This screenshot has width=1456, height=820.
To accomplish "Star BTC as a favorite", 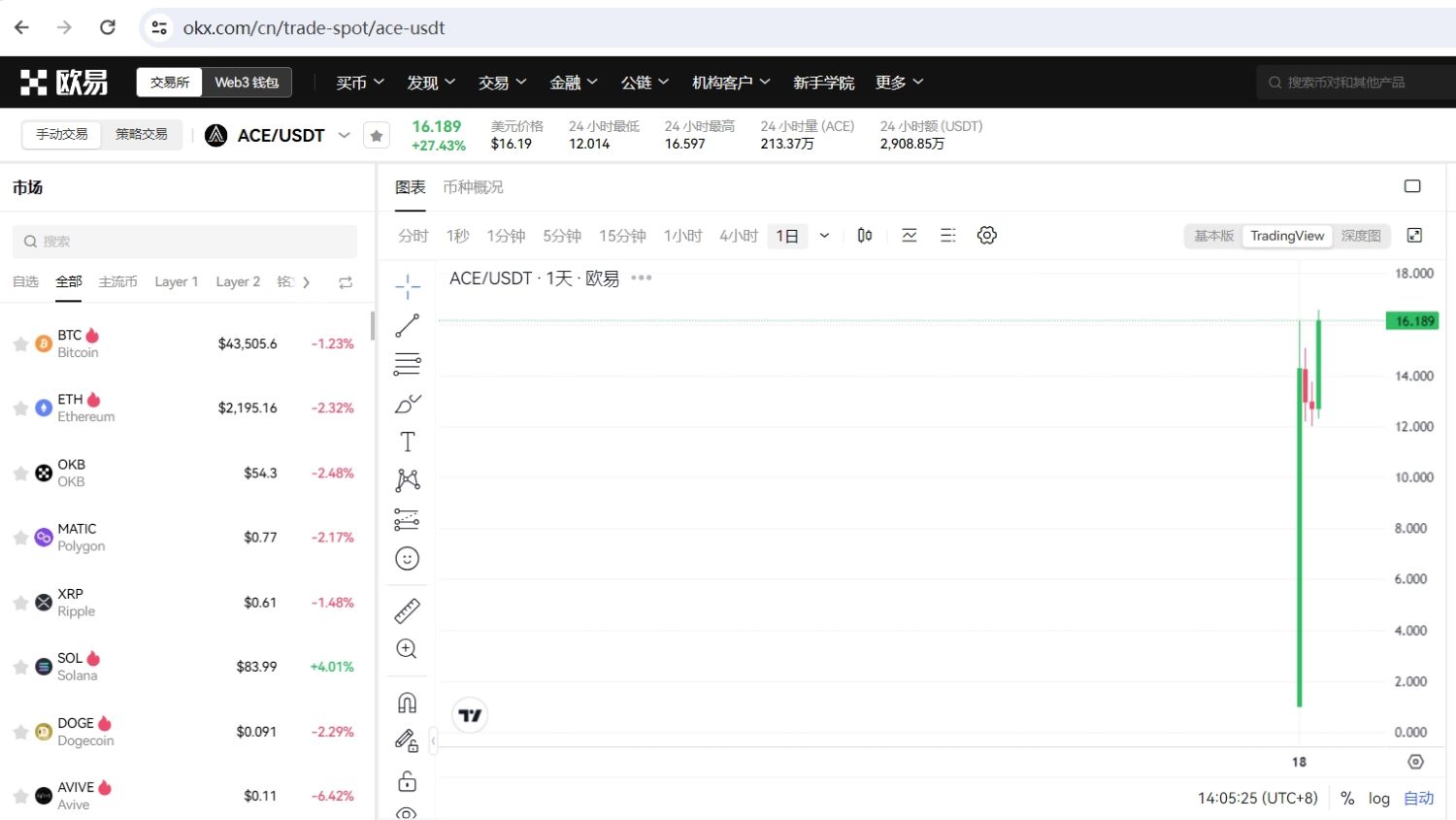I will (x=20, y=344).
